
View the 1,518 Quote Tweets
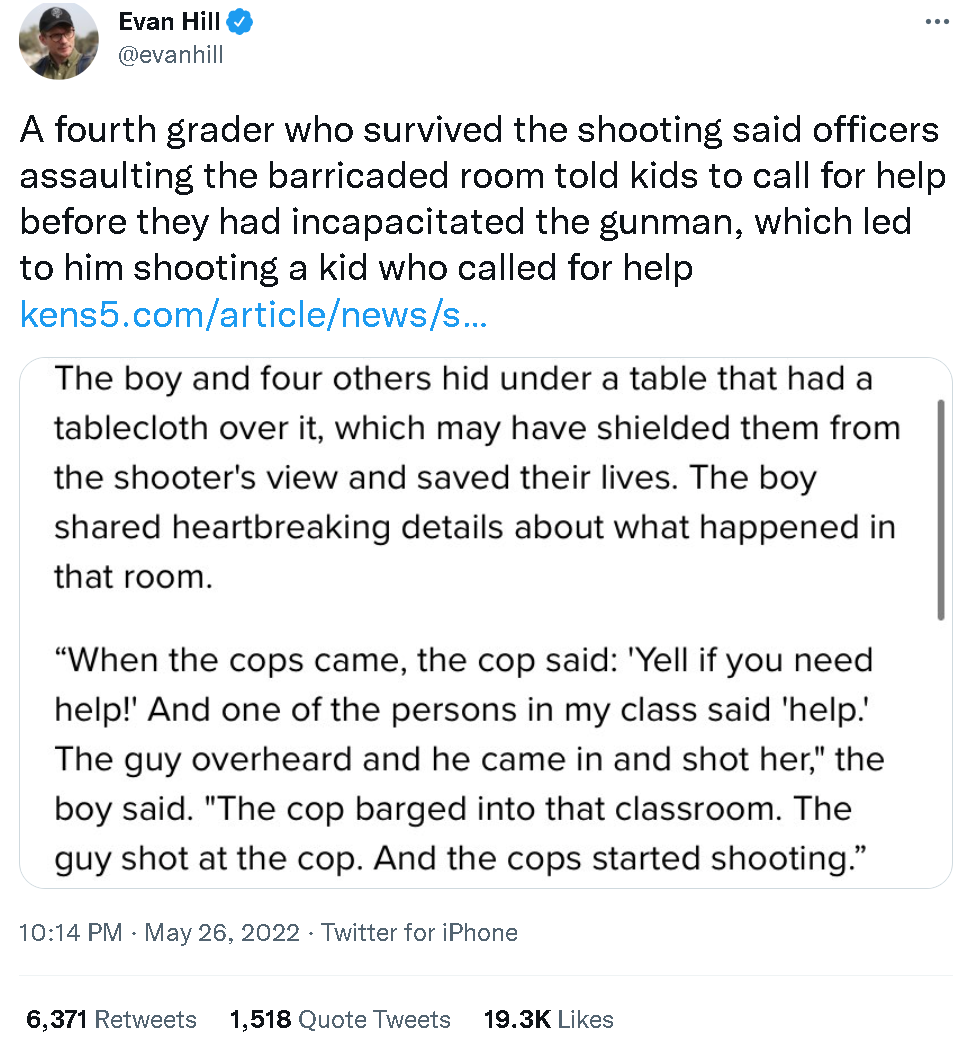[x=340, y=1020]
